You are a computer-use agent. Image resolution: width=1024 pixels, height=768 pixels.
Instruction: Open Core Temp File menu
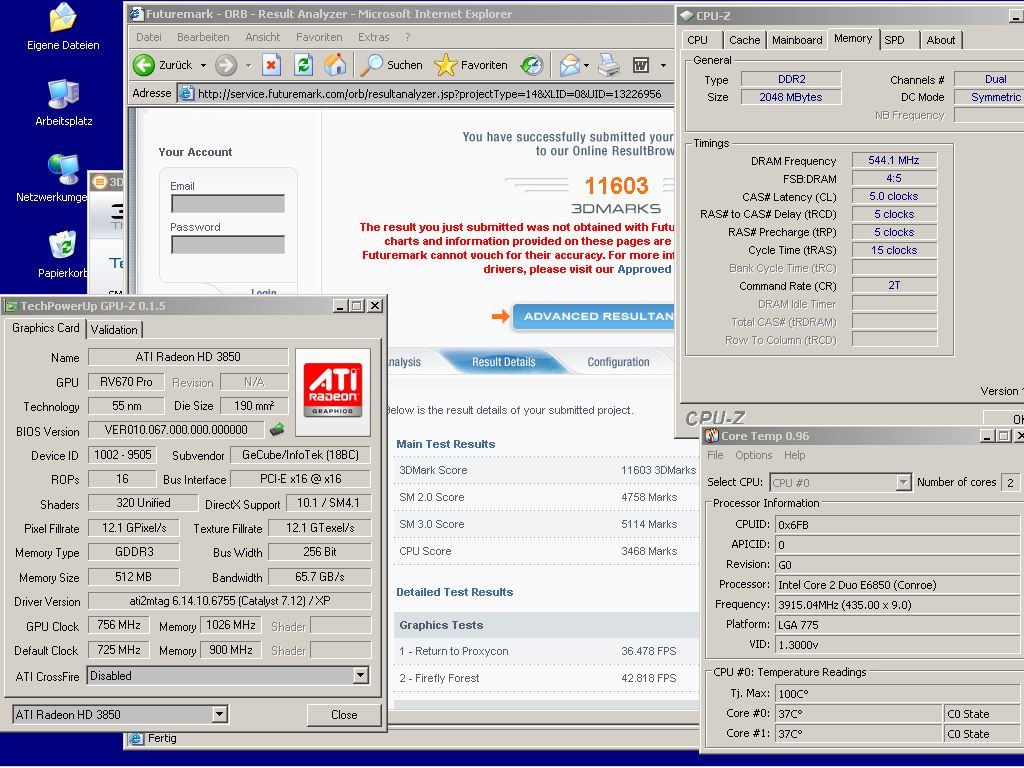pos(715,455)
